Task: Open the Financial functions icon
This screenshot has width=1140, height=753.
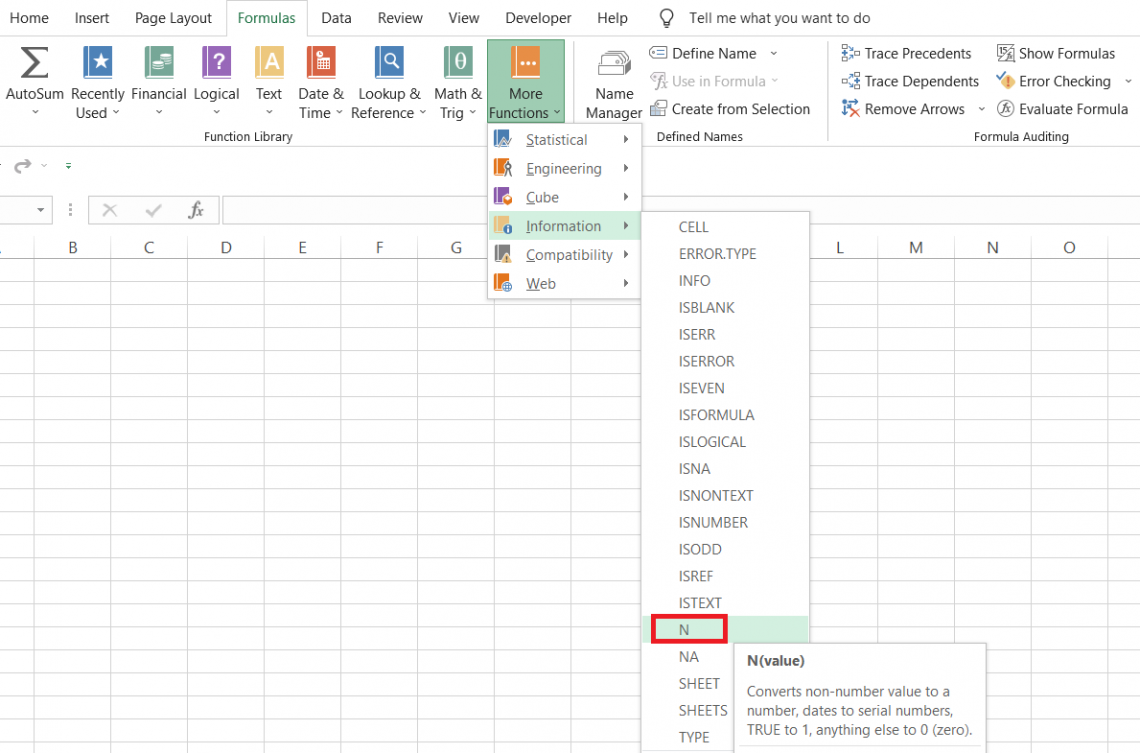Action: click(x=159, y=64)
